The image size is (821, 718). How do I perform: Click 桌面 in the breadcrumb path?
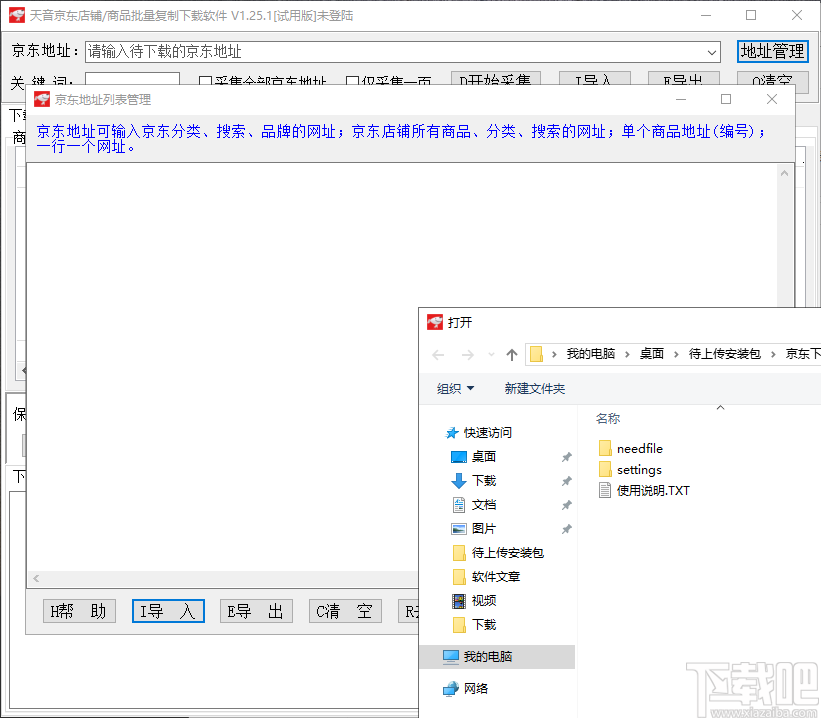651,354
